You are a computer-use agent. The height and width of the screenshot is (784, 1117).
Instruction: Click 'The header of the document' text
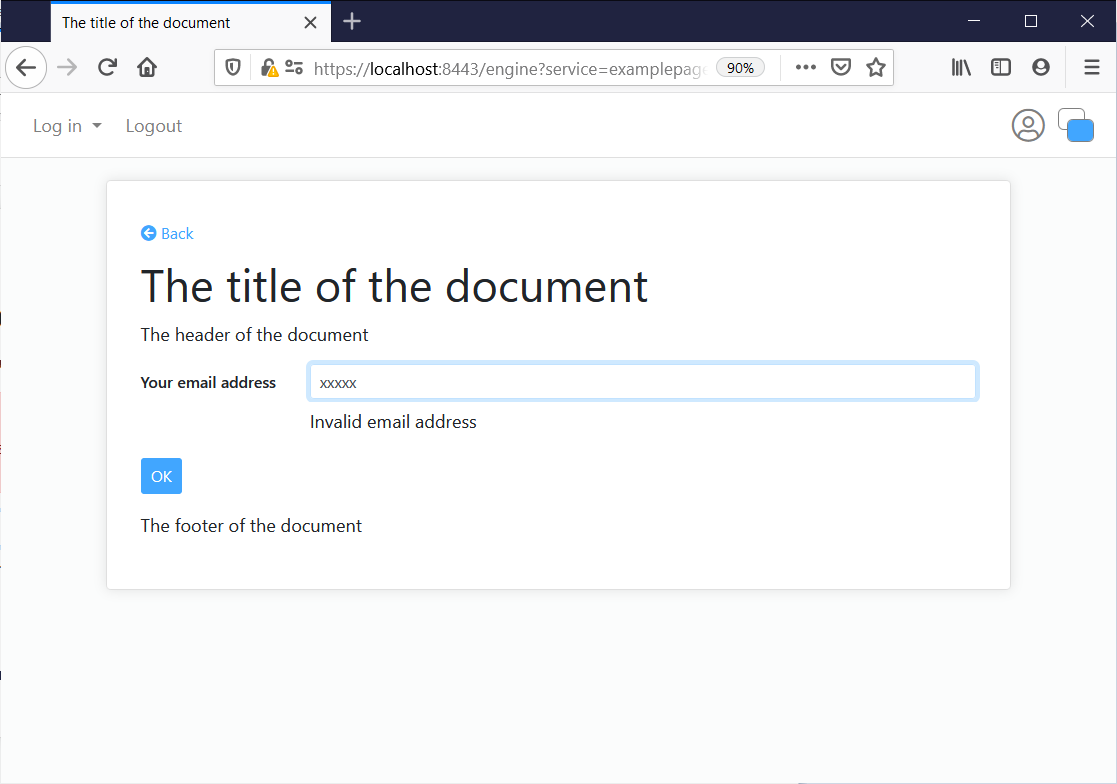coord(254,335)
